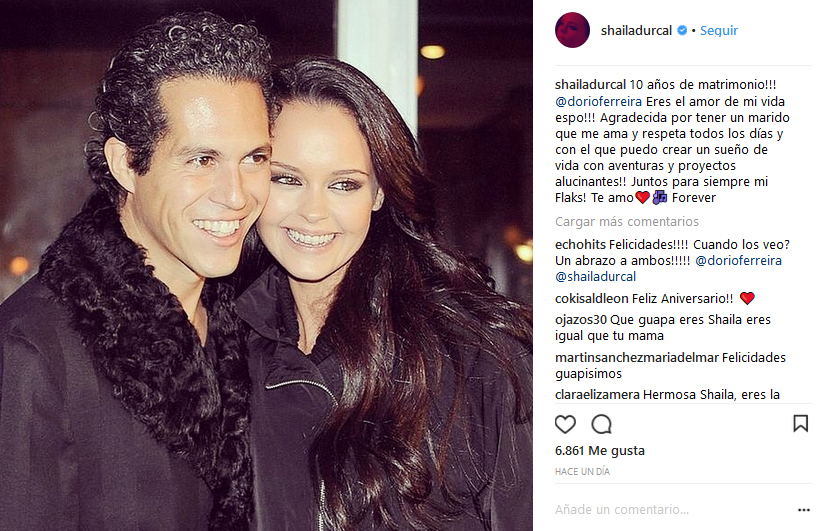This screenshot has width=817, height=531.
Task: Open echohits commenter profile
Action: pyautogui.click(x=580, y=244)
